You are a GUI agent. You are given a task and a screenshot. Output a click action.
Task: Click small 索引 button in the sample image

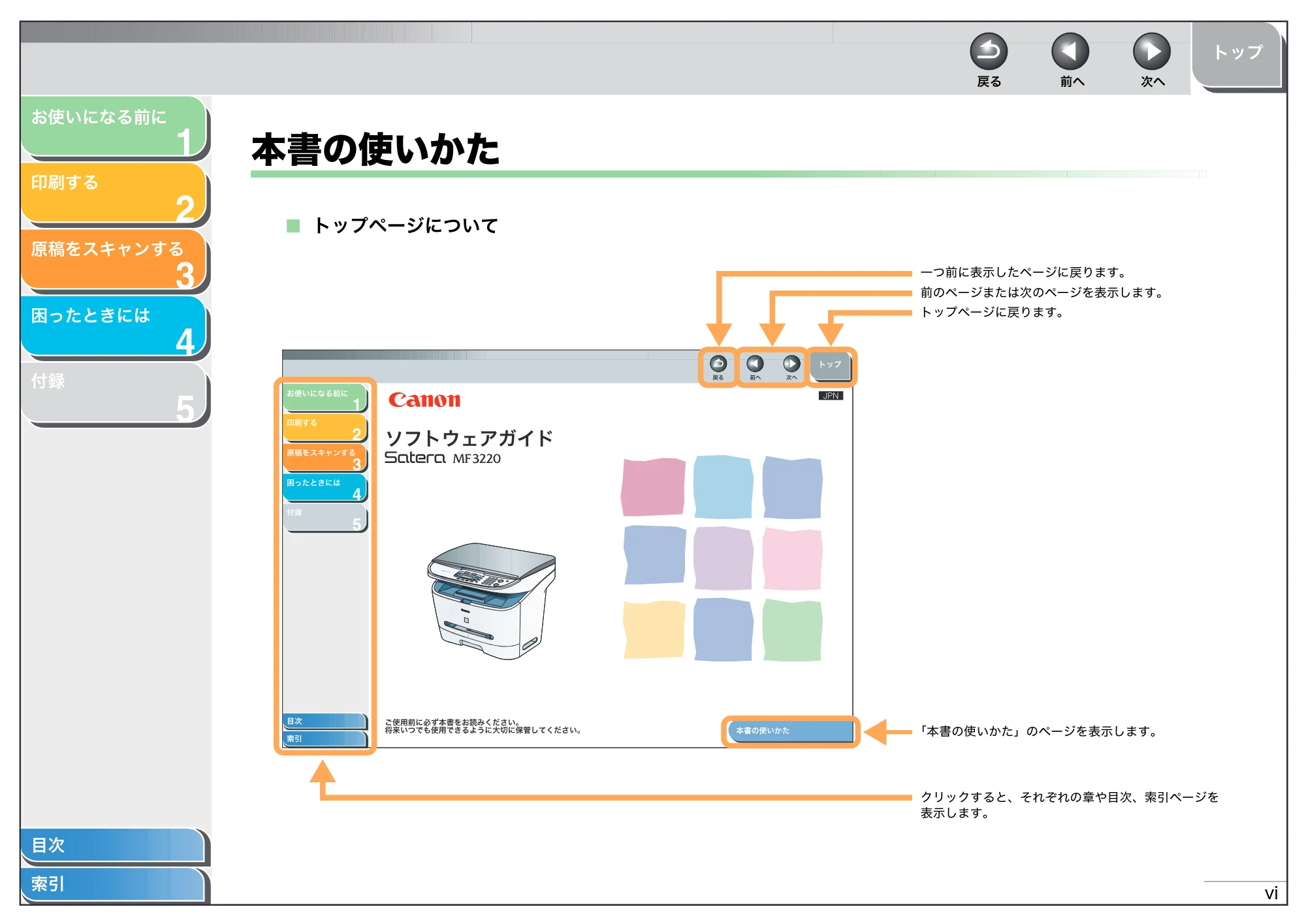point(325,739)
